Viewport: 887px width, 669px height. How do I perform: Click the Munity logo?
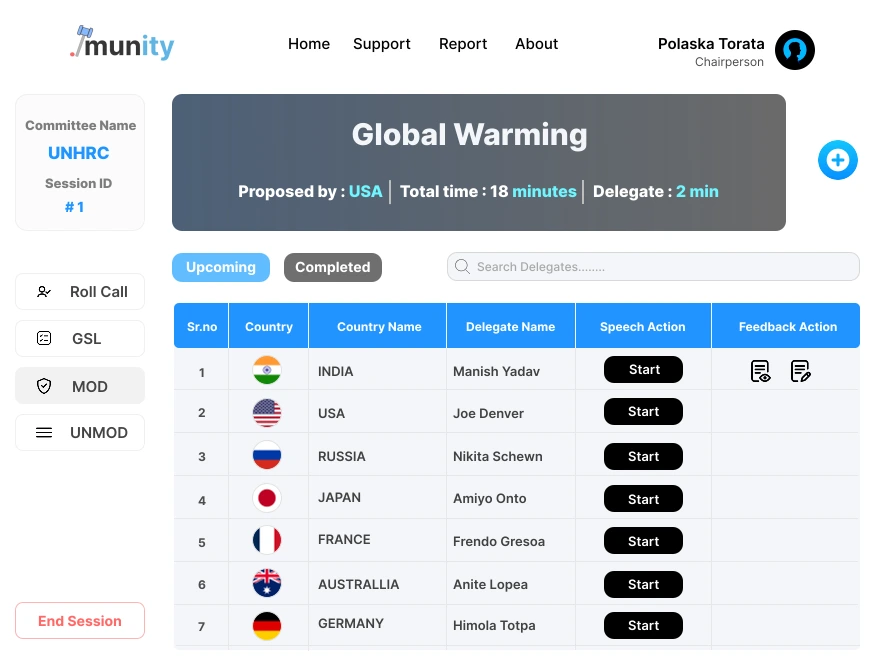tap(122, 44)
